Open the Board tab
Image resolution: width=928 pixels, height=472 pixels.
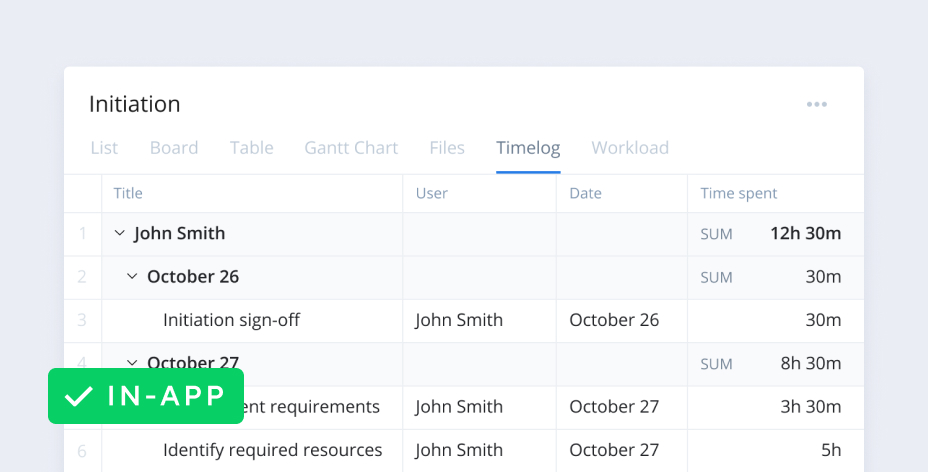pyautogui.click(x=174, y=148)
